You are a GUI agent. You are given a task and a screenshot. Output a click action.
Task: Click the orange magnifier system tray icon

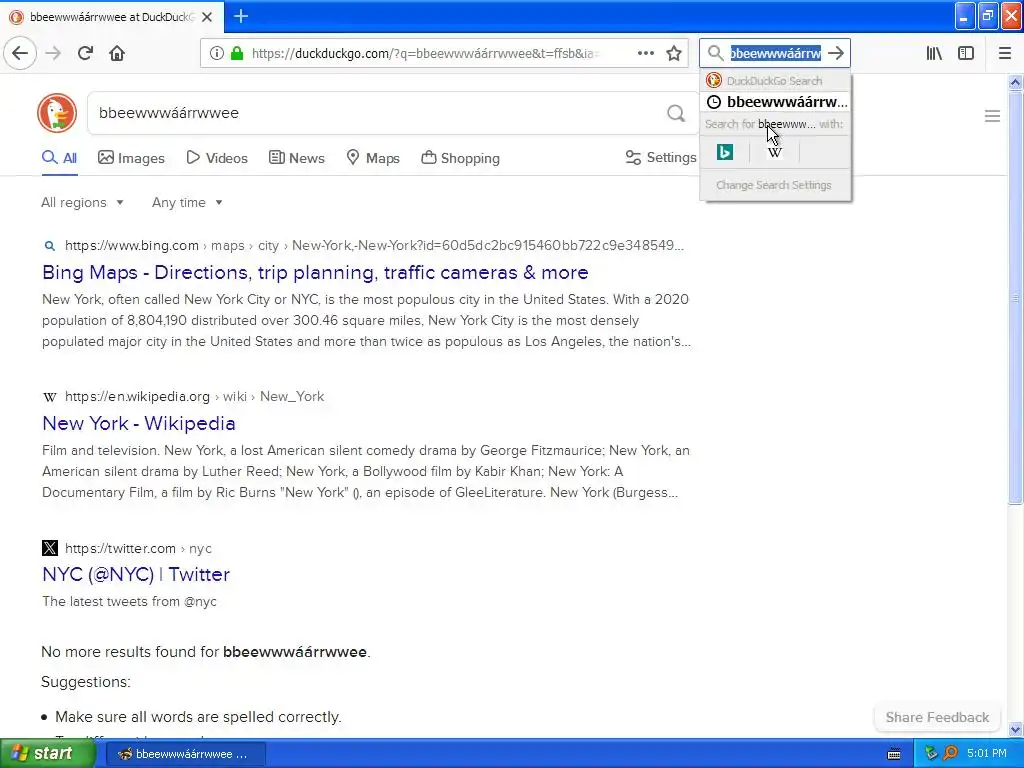(x=950, y=754)
